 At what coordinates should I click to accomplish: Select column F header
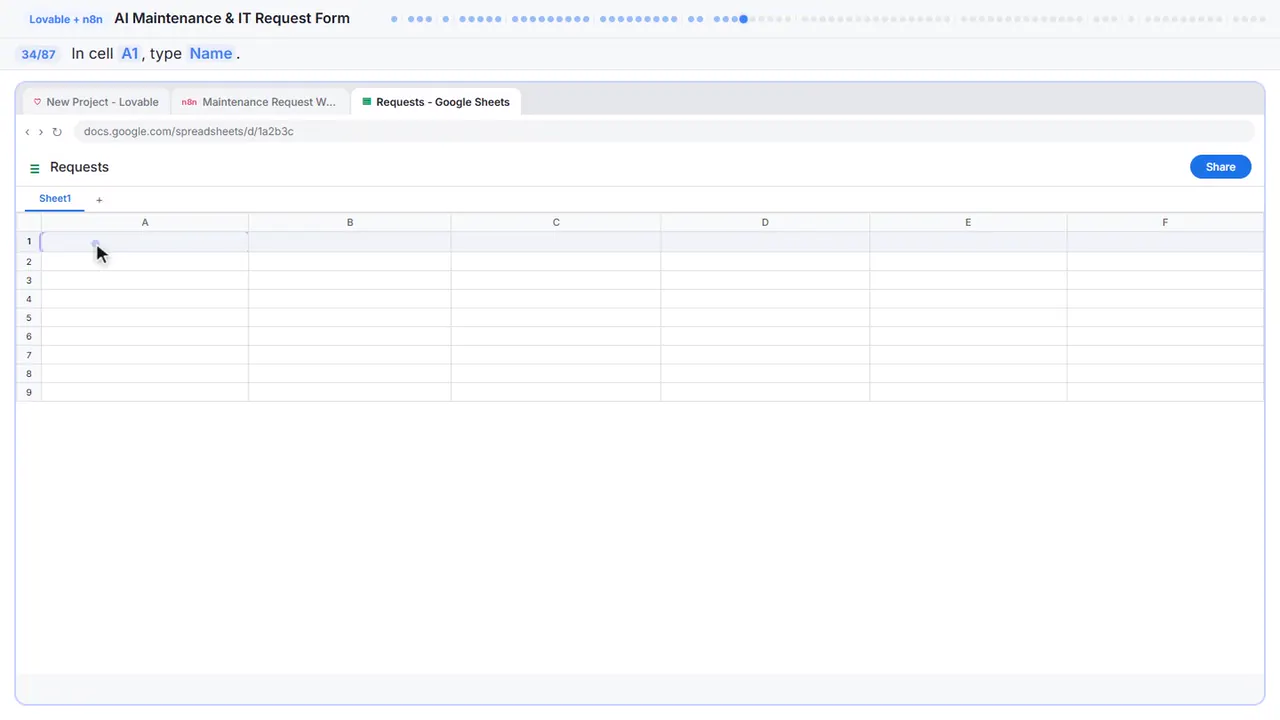click(x=1165, y=222)
